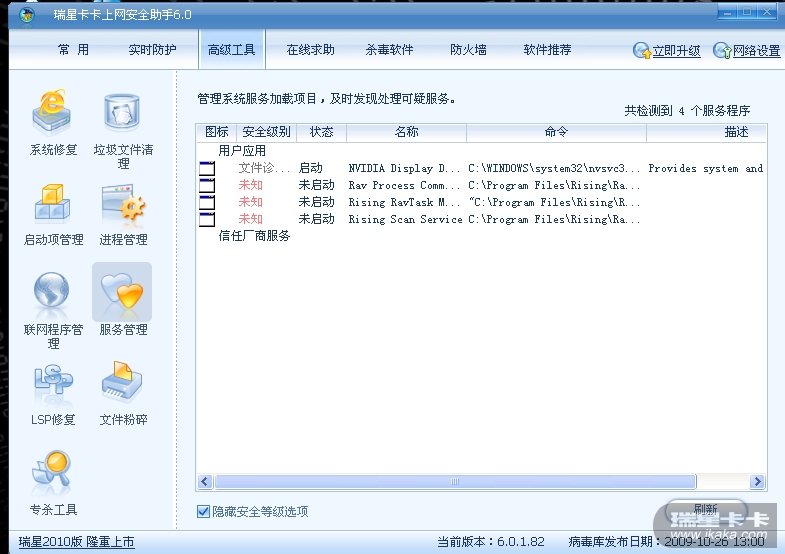
Task: Toggle the 隐藏安全等级选项 checkbox
Action: [203, 511]
